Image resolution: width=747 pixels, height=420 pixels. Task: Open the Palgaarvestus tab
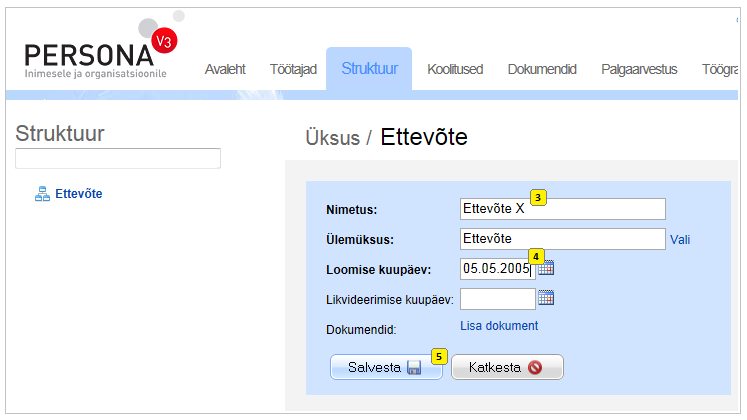[639, 69]
